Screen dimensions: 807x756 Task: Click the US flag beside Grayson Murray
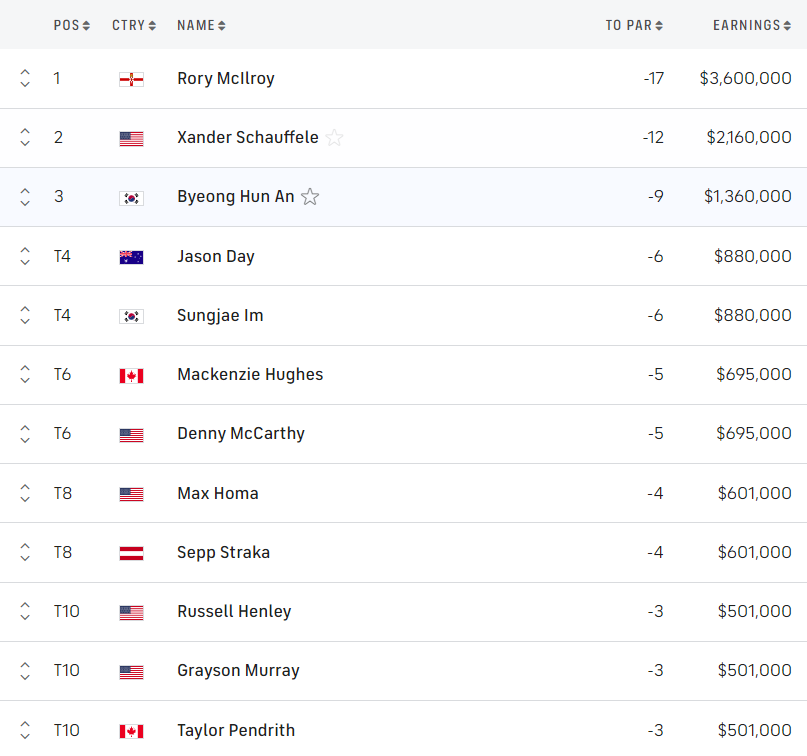(131, 672)
